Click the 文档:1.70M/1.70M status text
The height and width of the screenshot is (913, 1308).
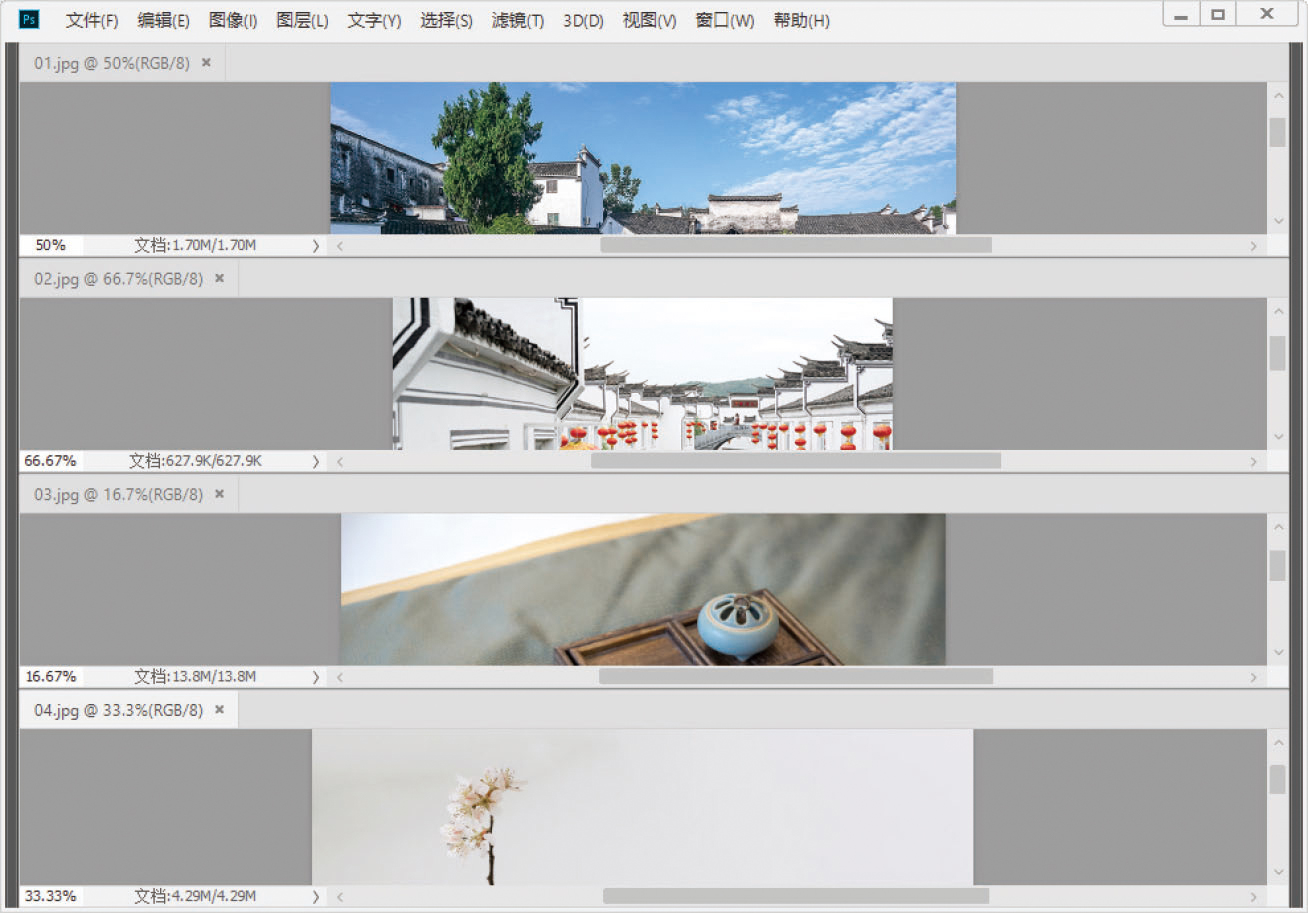[x=195, y=245]
